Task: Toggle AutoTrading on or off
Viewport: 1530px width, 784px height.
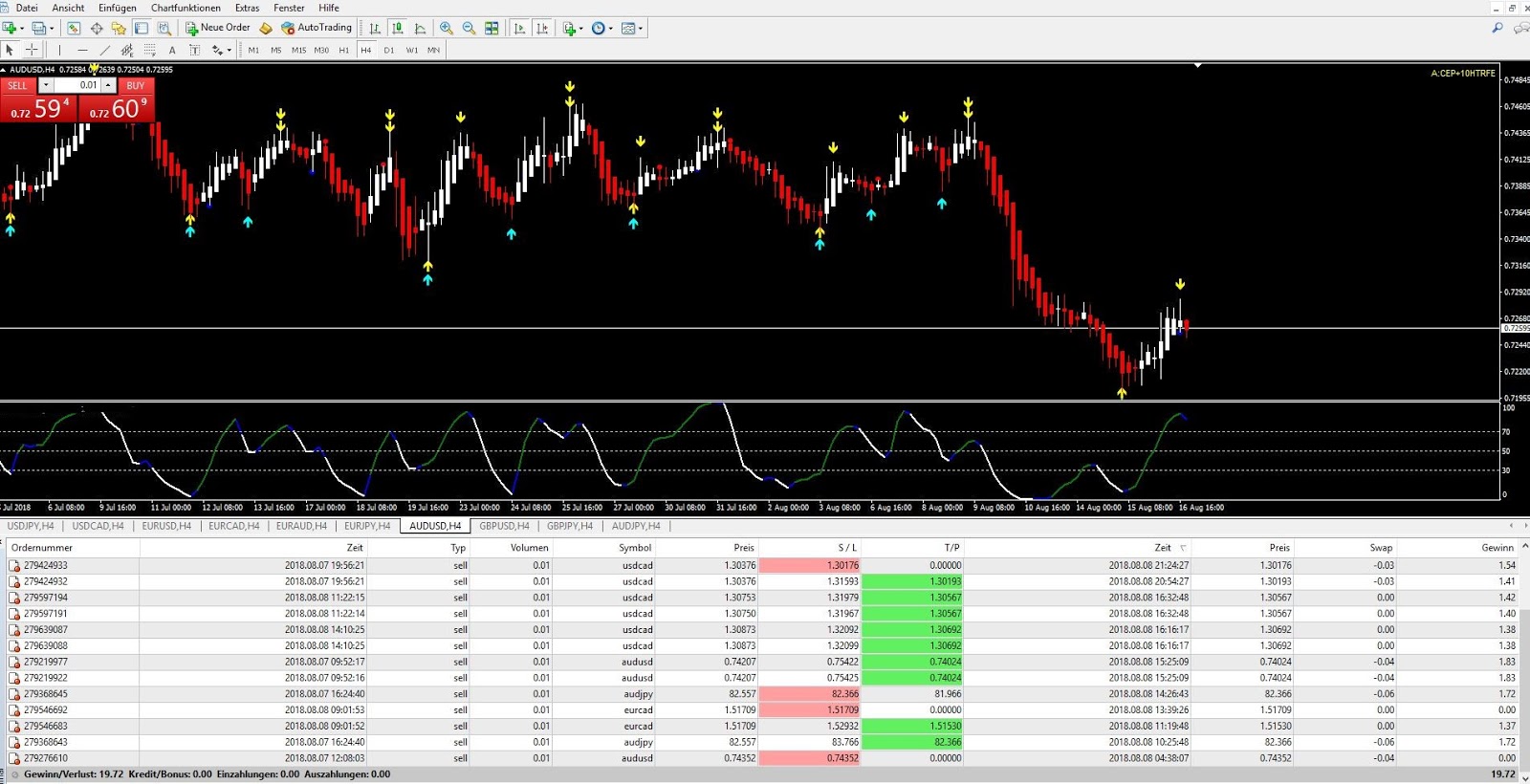Action: (317, 29)
